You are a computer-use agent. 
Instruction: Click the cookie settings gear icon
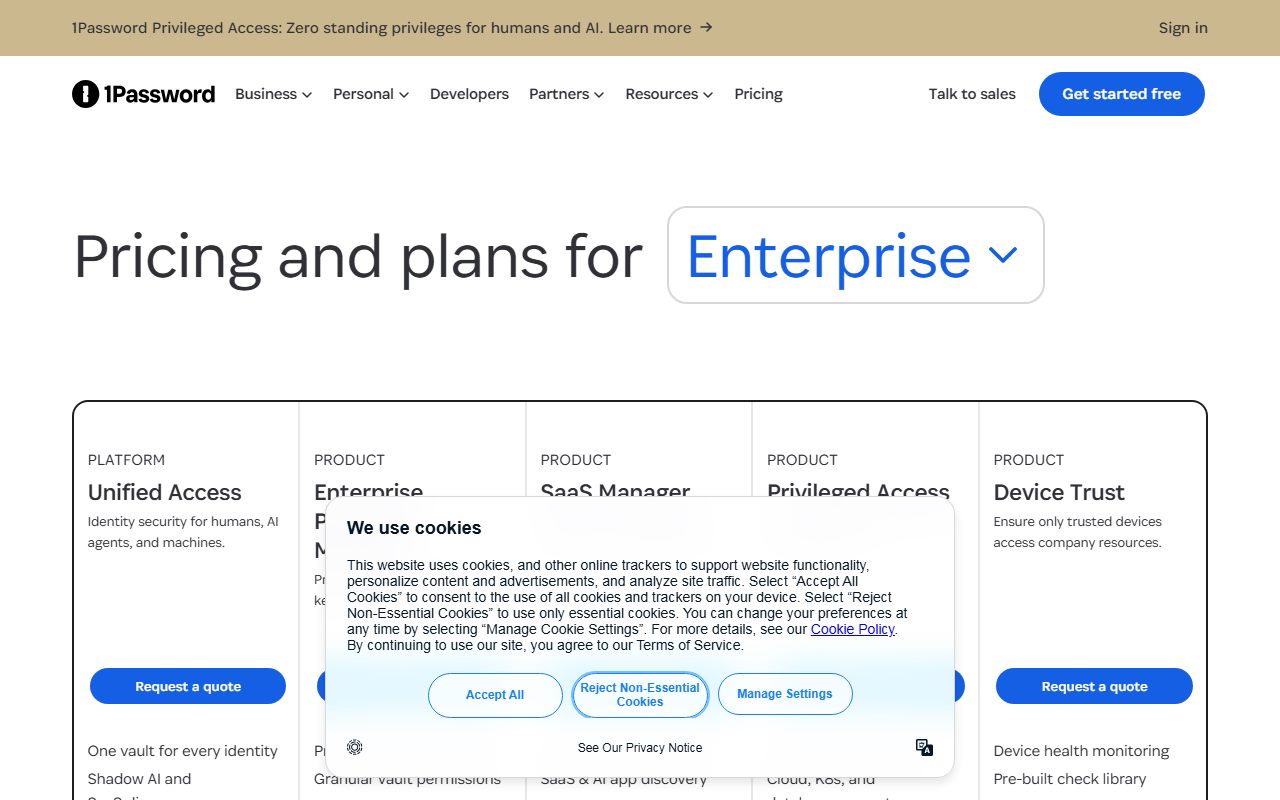click(x=355, y=747)
